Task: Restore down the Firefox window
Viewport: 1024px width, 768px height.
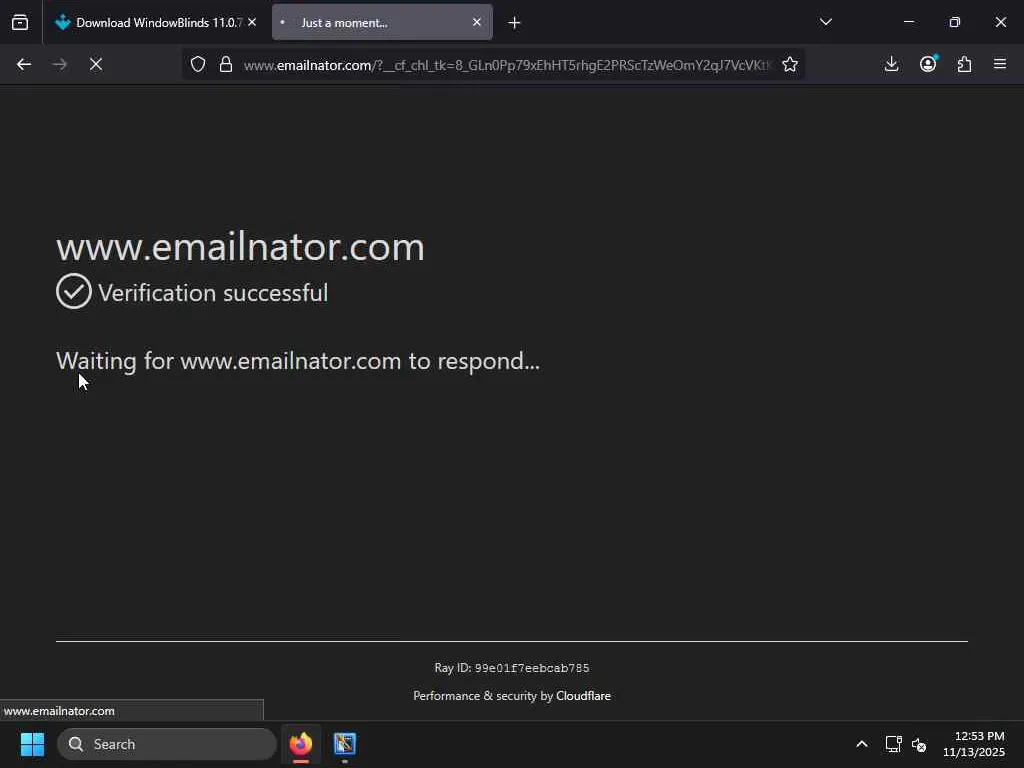Action: tap(955, 22)
